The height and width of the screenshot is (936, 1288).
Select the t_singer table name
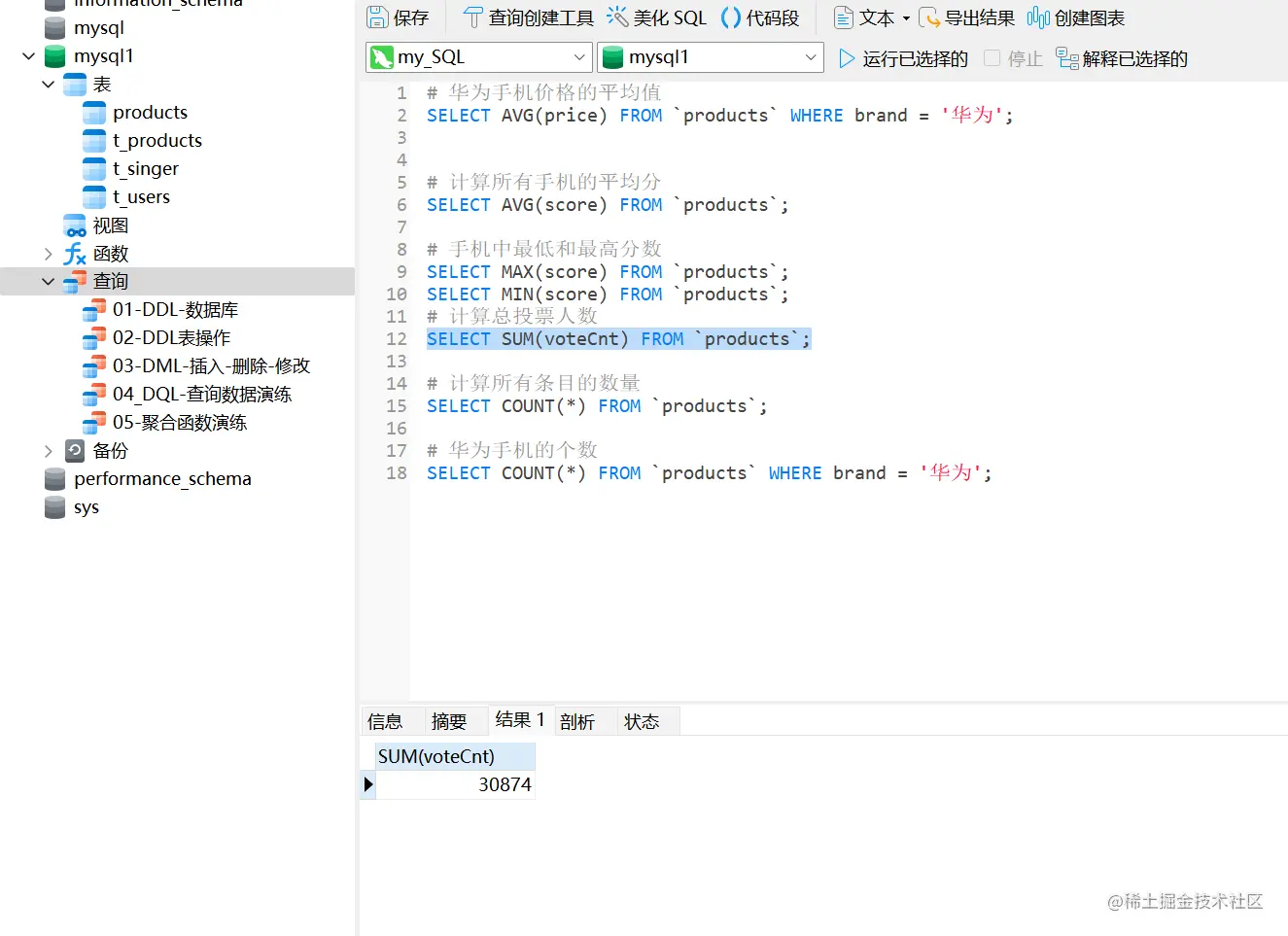coord(146,169)
